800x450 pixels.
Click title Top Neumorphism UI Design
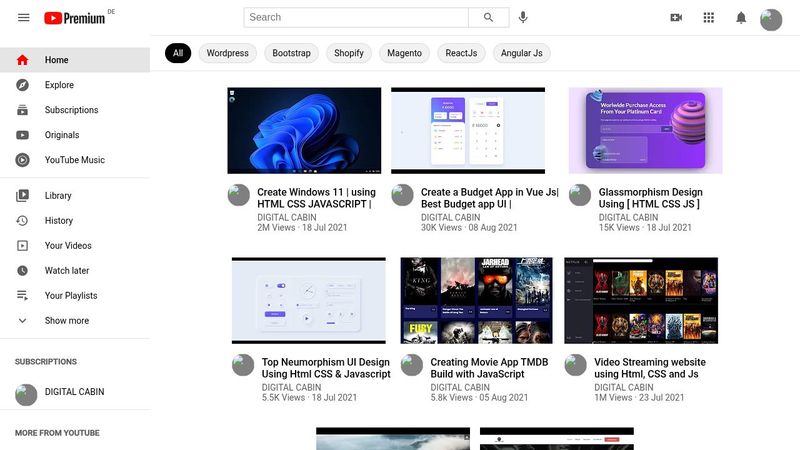326,368
